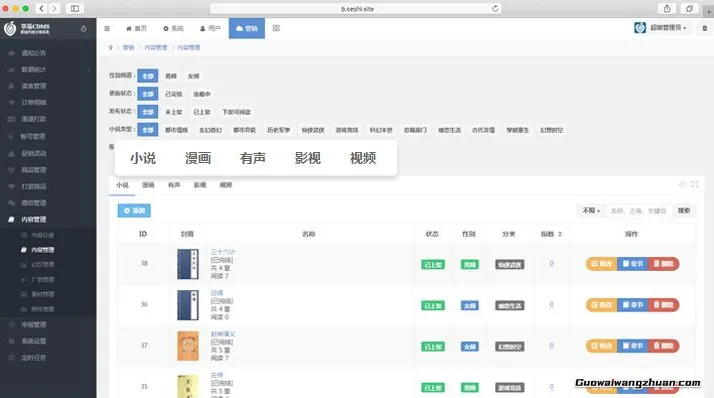Open the grid apps icon in top nav
The image size is (714, 398).
point(276,28)
